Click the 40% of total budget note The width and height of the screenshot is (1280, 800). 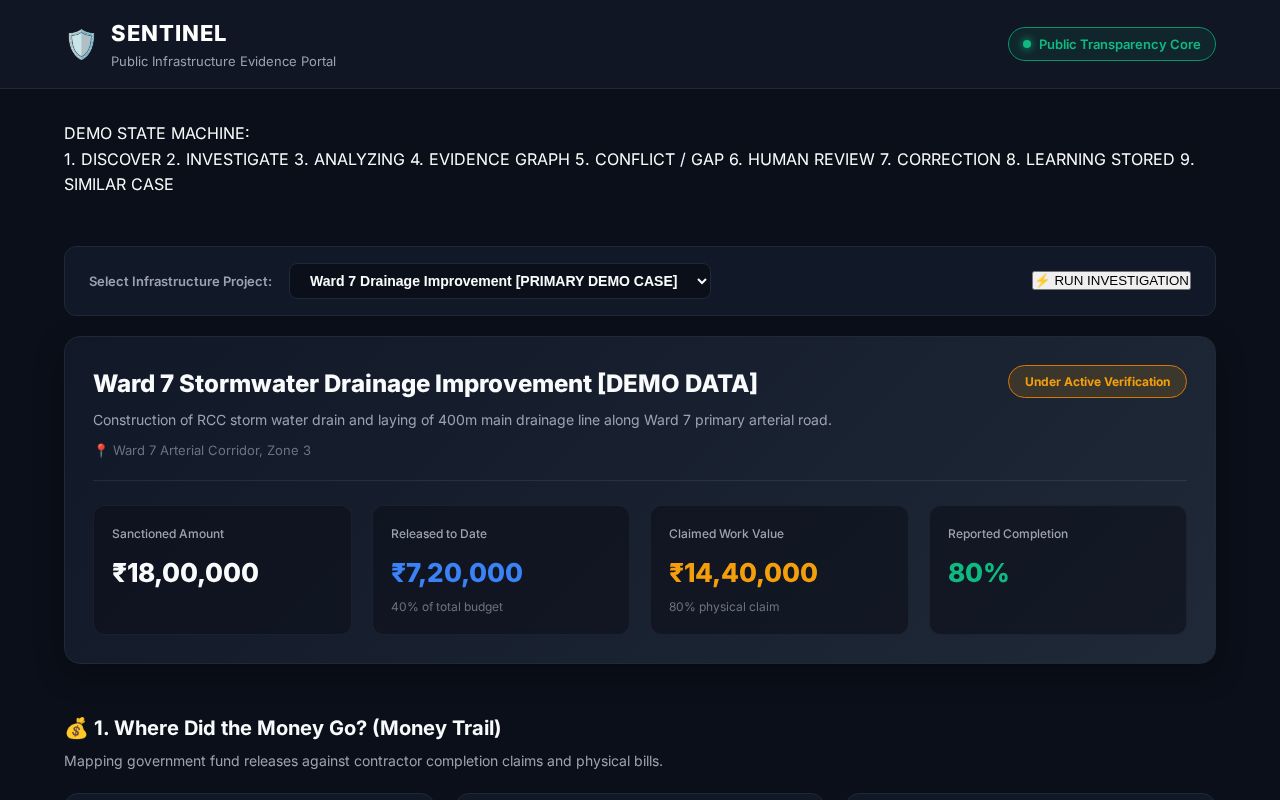pyautogui.click(x=447, y=607)
